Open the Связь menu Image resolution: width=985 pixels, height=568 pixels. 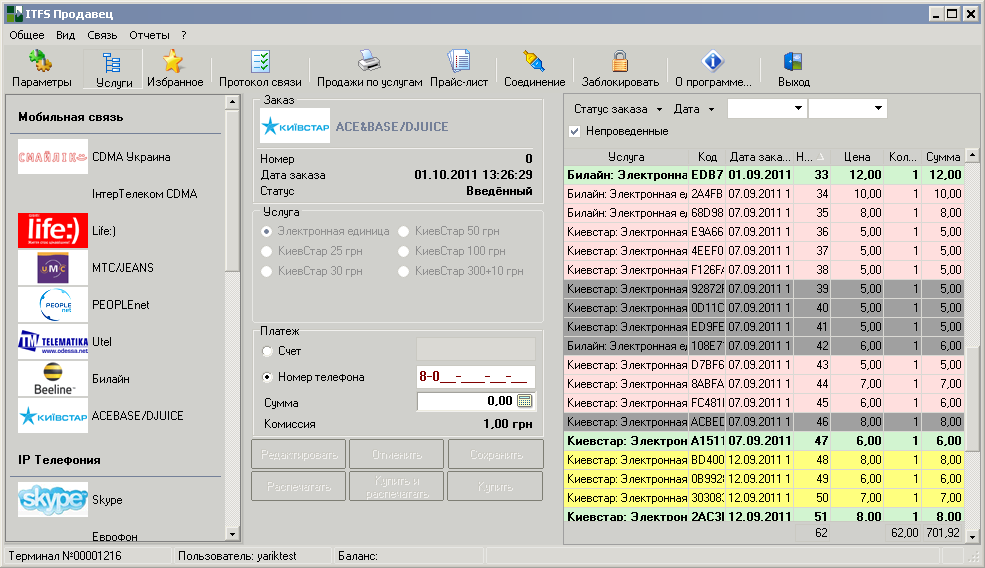tap(102, 35)
